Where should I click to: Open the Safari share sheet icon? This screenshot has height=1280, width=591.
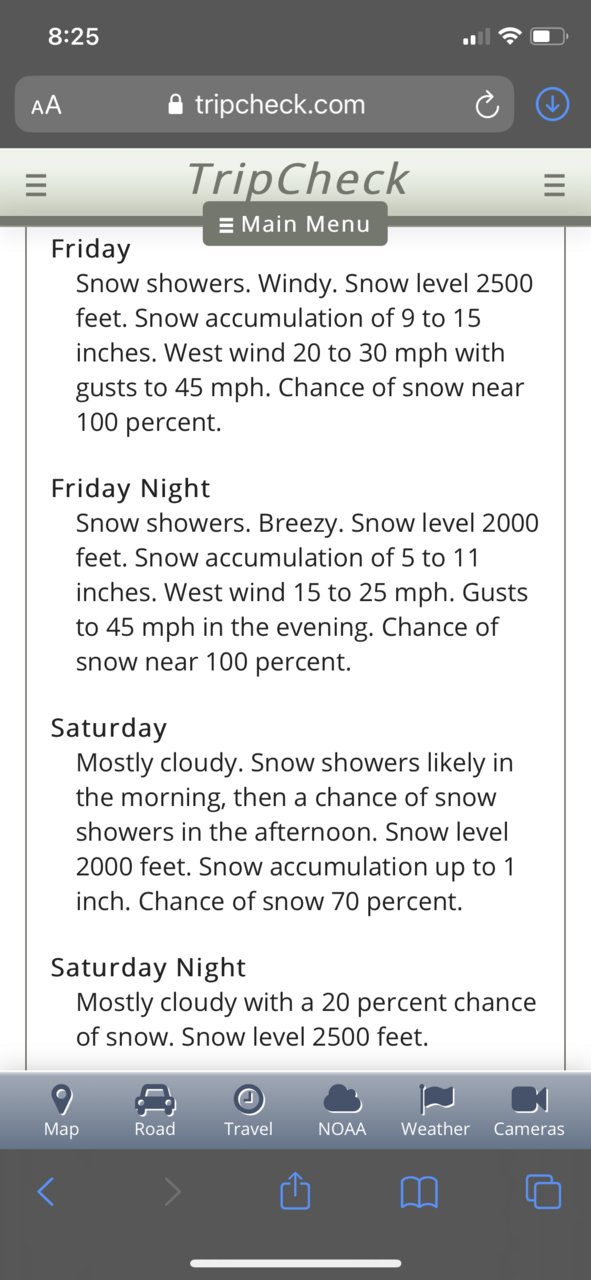(295, 1190)
